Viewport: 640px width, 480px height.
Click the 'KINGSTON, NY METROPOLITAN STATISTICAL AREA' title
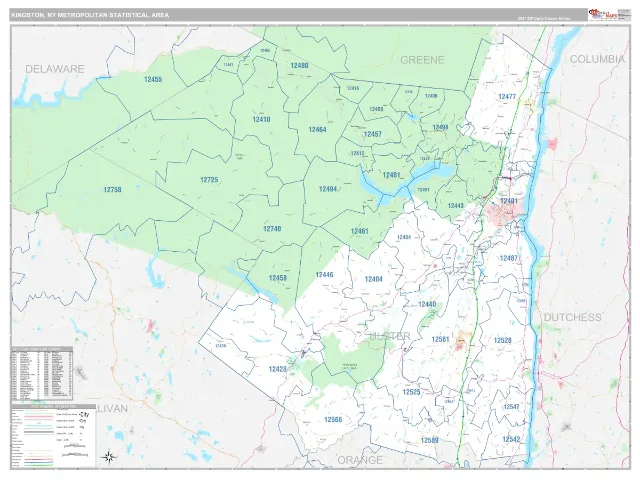coord(90,15)
